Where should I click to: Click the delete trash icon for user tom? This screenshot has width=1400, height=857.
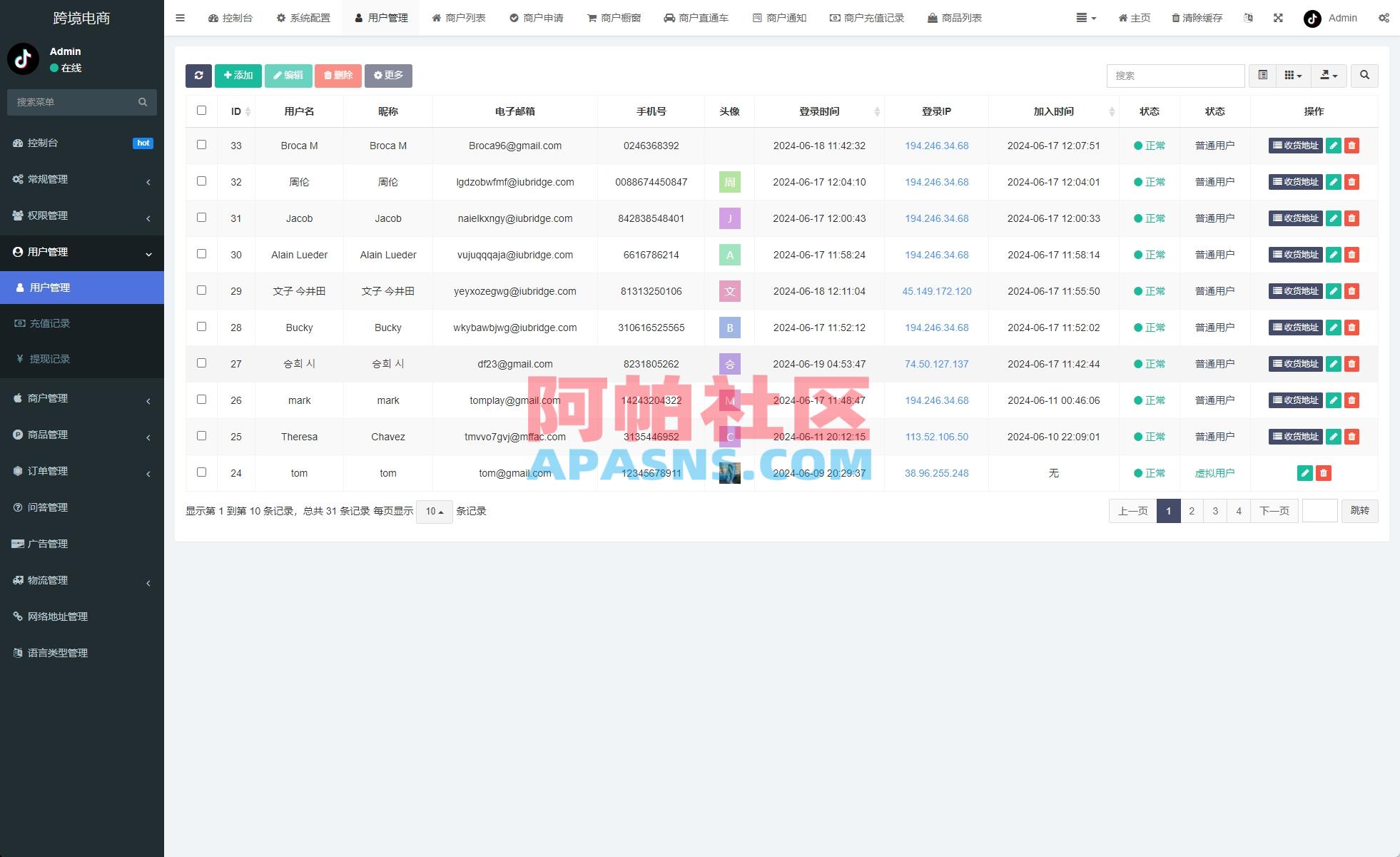click(1324, 472)
